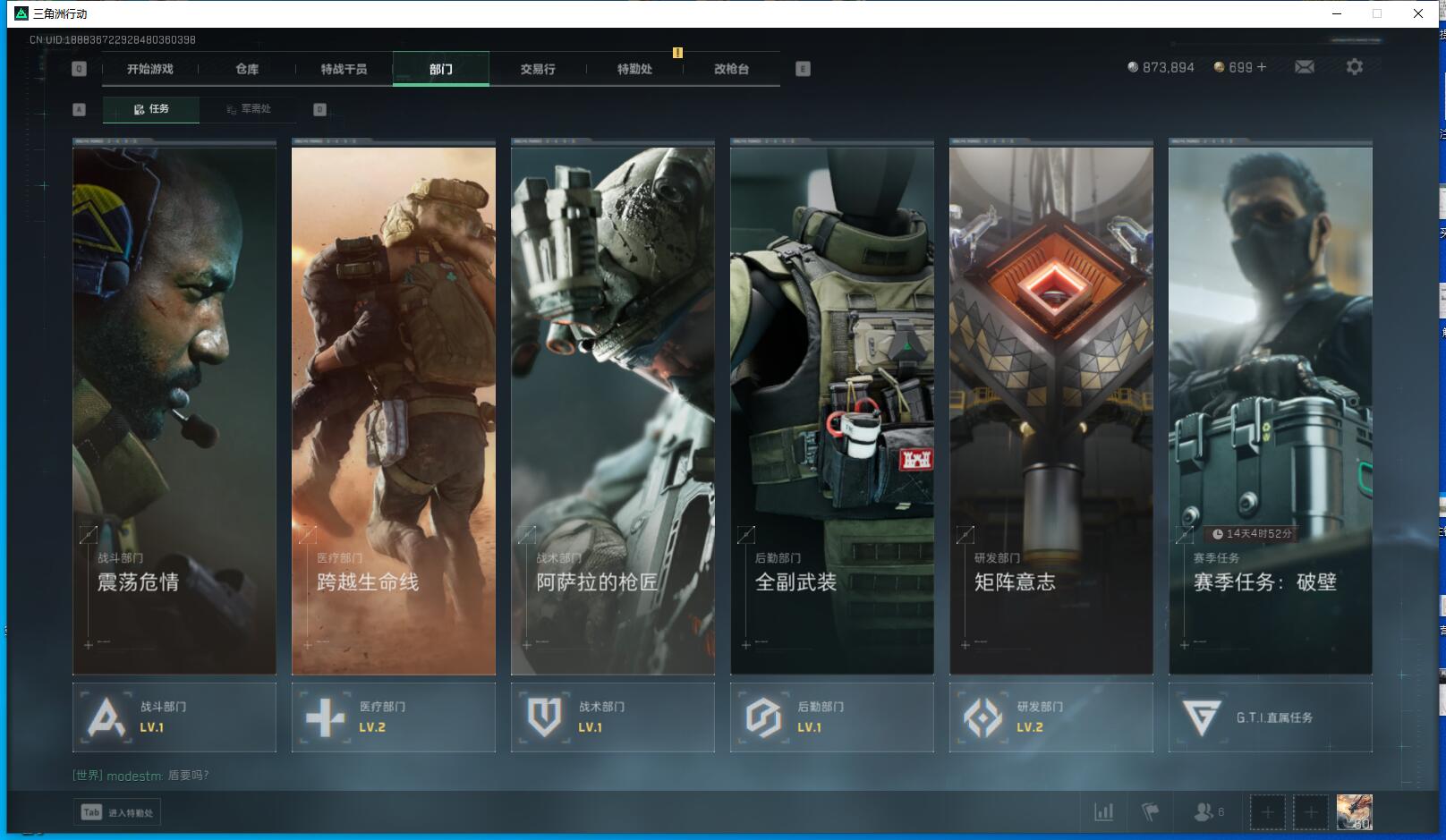Click the 三角洲行动 title bar app icon
This screenshot has width=1446, height=840.
(x=21, y=13)
